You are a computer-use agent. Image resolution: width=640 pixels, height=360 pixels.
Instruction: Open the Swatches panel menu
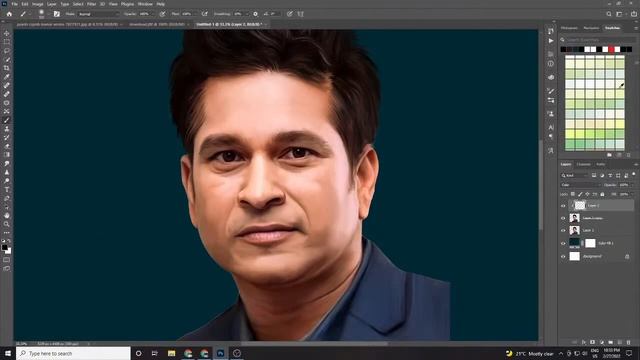point(636,28)
